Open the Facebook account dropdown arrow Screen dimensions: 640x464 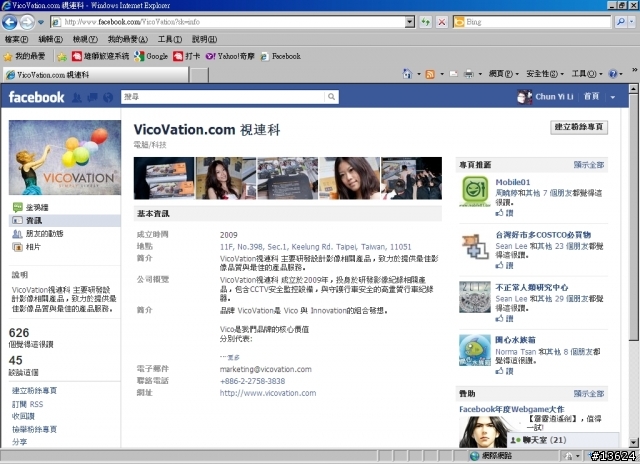(x=612, y=97)
